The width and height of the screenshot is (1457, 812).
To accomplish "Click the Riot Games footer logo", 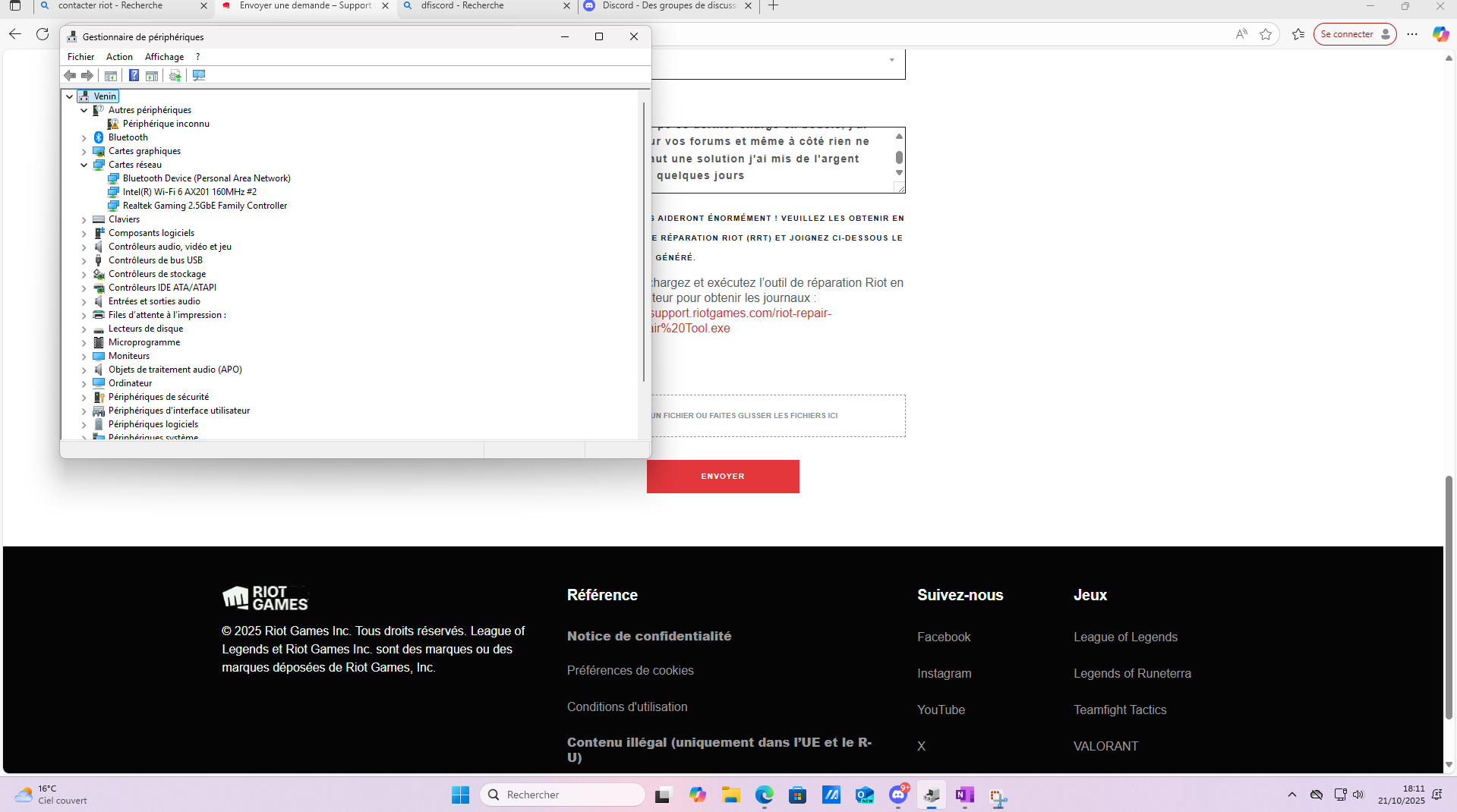I will click(x=265, y=598).
